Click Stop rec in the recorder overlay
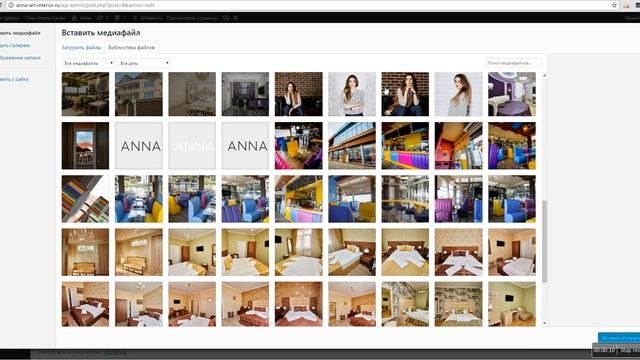 (630, 350)
